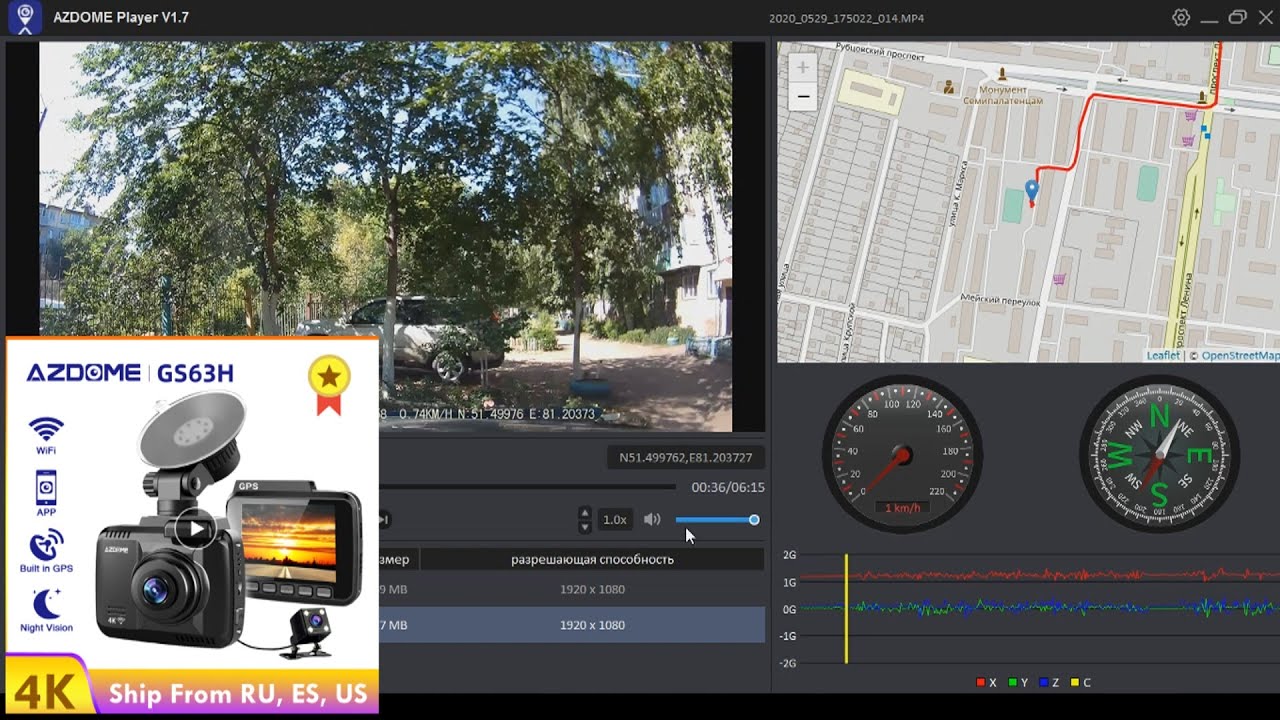Increase playback speed with the up arrow
The image size is (1280, 720).
click(585, 514)
